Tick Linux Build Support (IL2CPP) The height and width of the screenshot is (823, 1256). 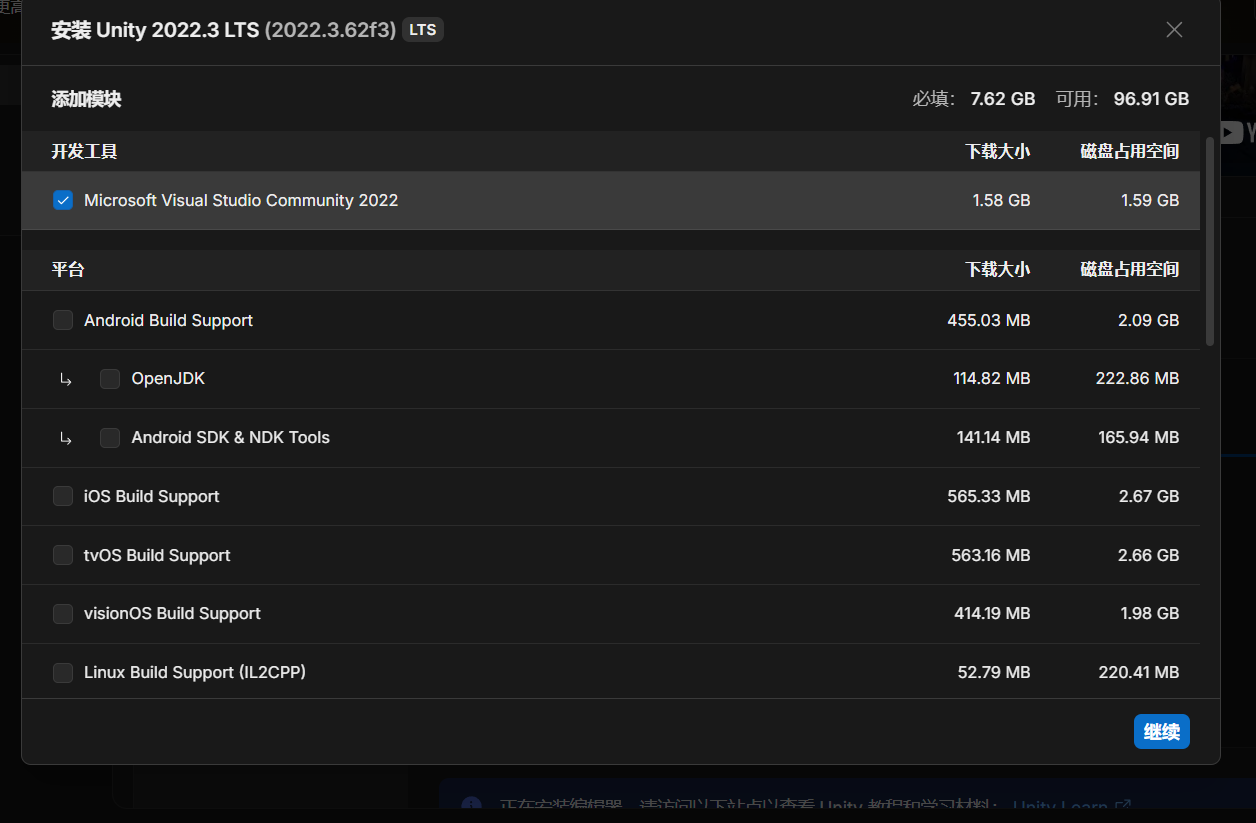[x=63, y=672]
